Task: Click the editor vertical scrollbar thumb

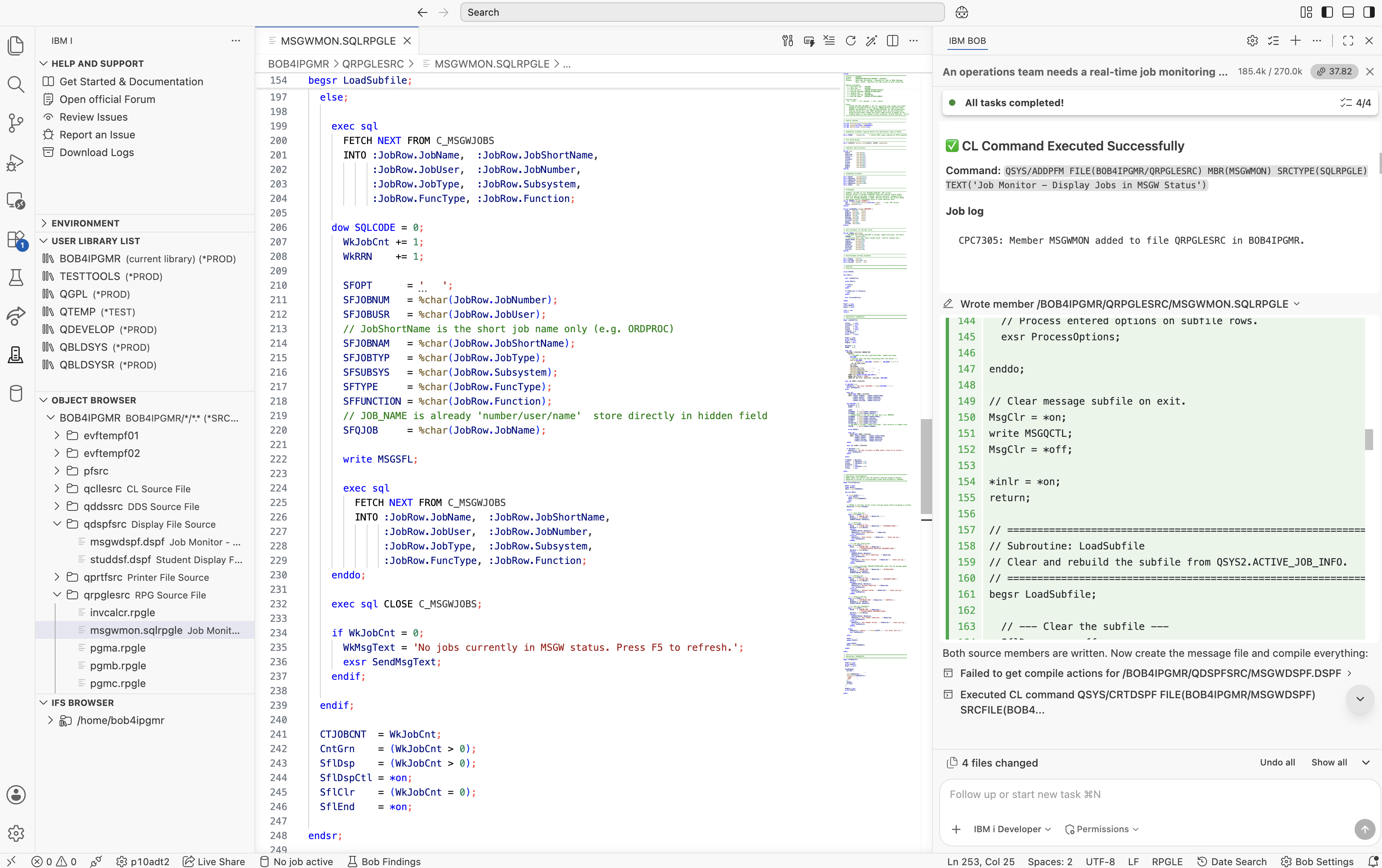Action: click(x=926, y=466)
